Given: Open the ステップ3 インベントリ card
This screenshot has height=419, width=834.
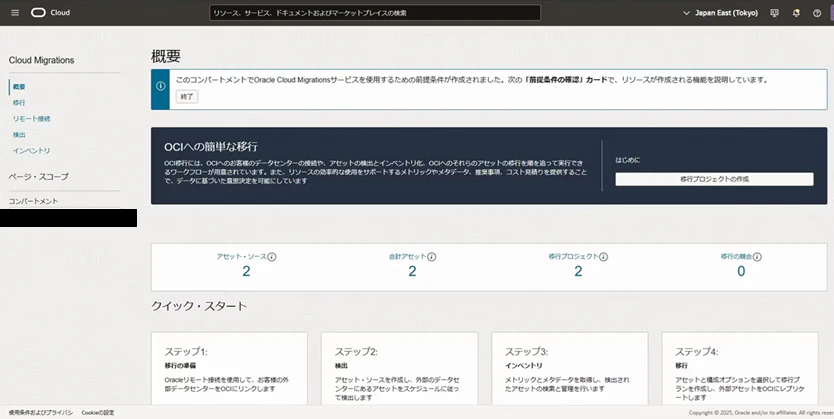Looking at the screenshot, I should click(x=570, y=368).
